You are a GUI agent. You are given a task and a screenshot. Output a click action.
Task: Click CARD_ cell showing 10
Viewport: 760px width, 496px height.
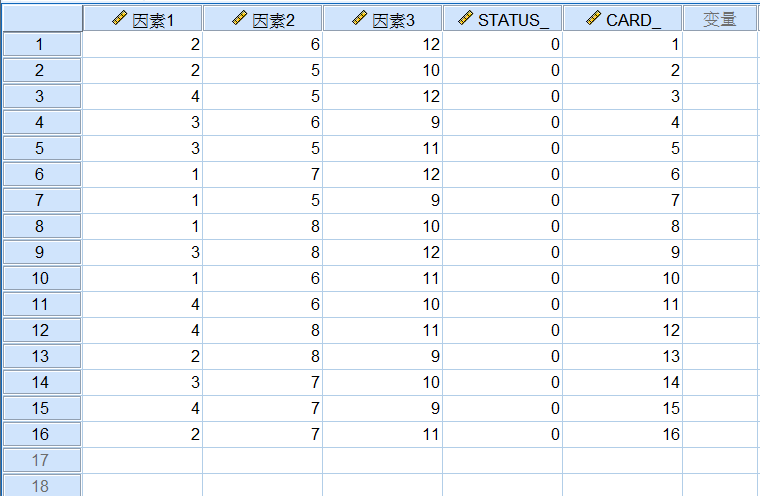tap(623, 278)
